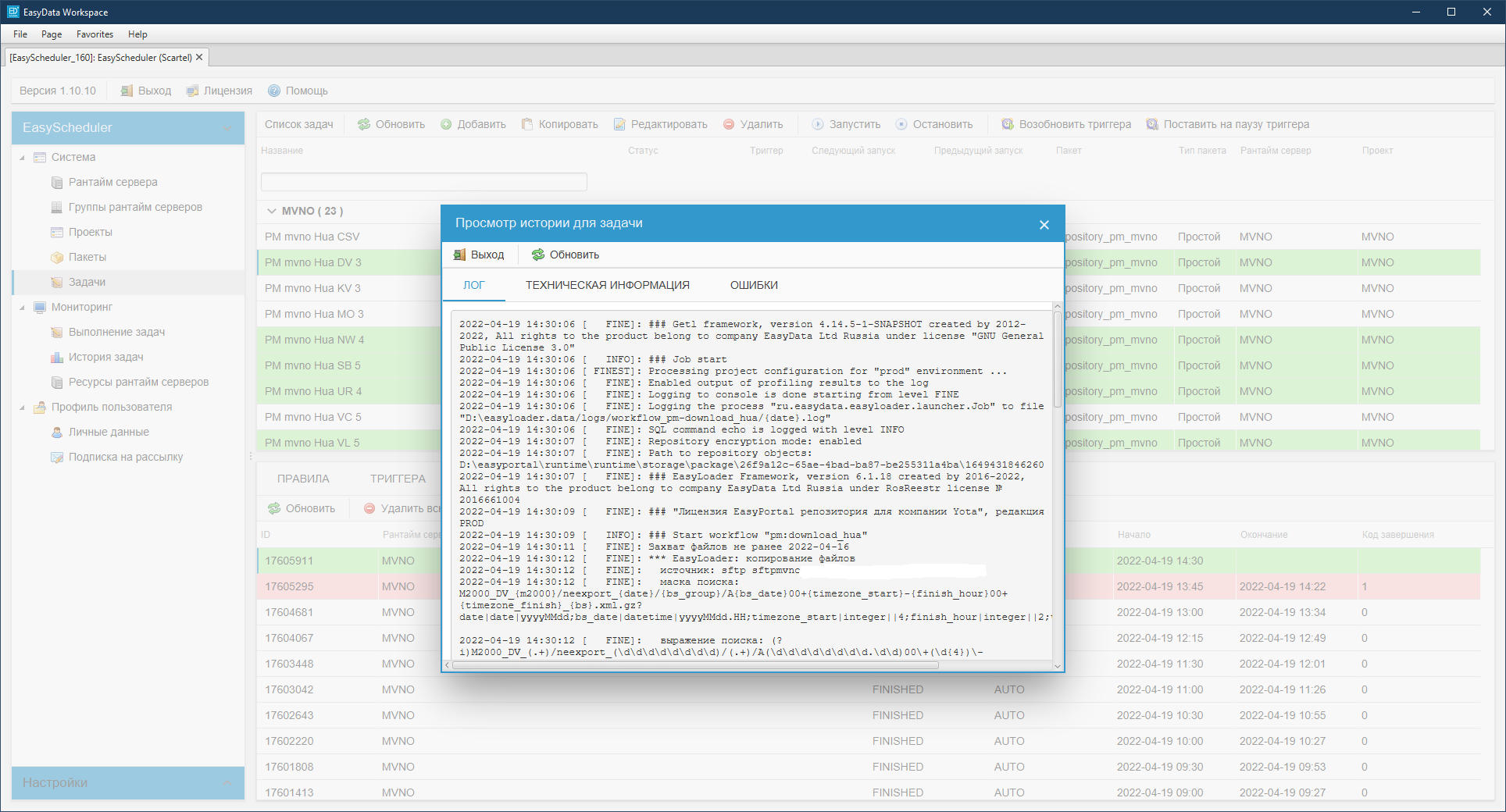Open Личные данные in sidebar
The width and height of the screenshot is (1506, 812).
coord(109,432)
